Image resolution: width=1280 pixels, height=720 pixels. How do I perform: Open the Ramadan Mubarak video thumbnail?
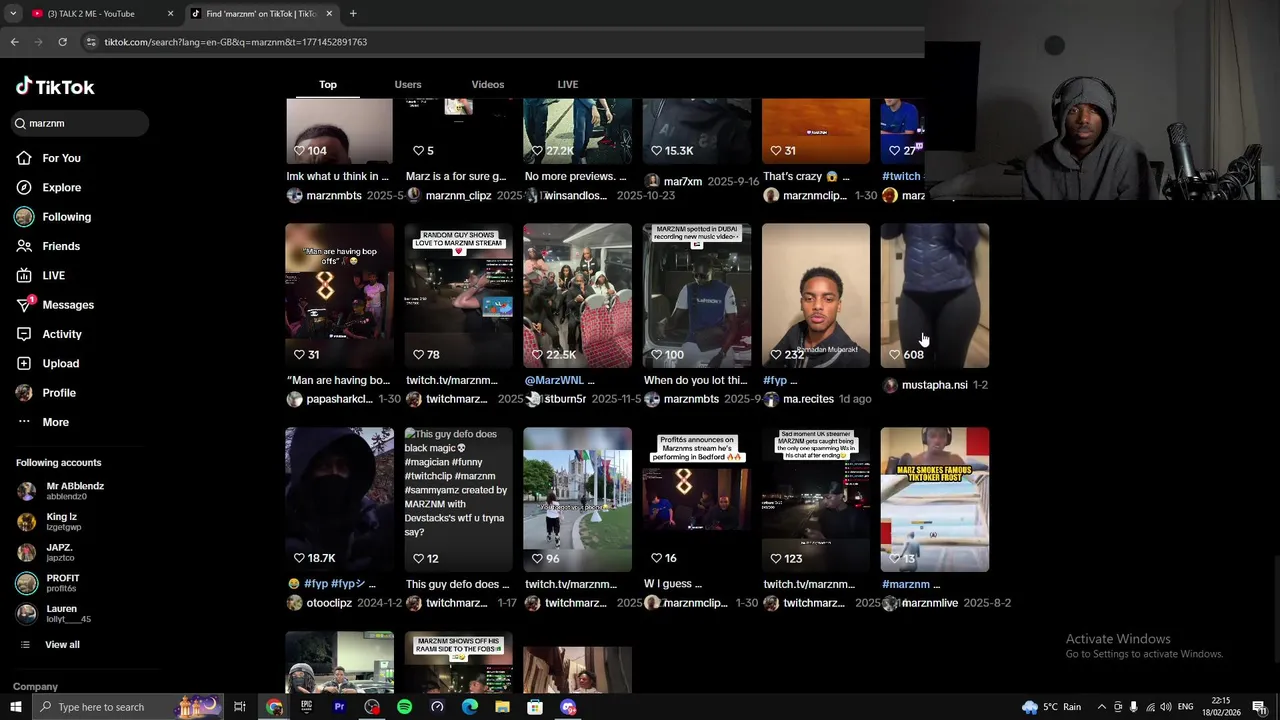[x=815, y=295]
